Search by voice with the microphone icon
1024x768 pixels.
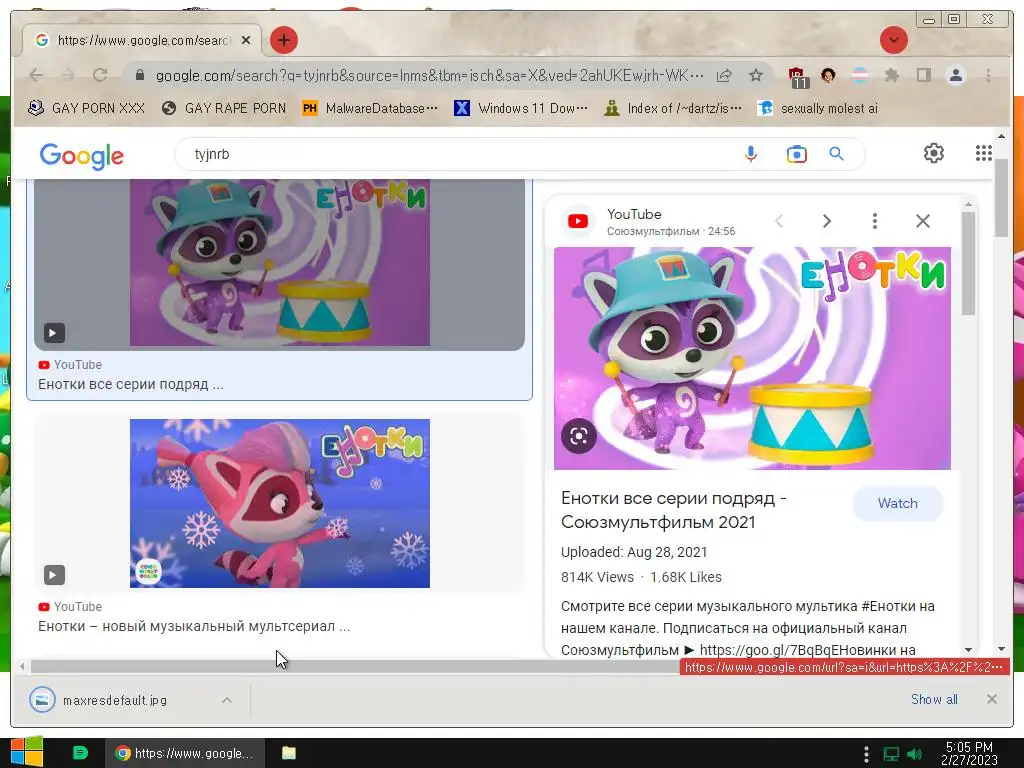(751, 154)
